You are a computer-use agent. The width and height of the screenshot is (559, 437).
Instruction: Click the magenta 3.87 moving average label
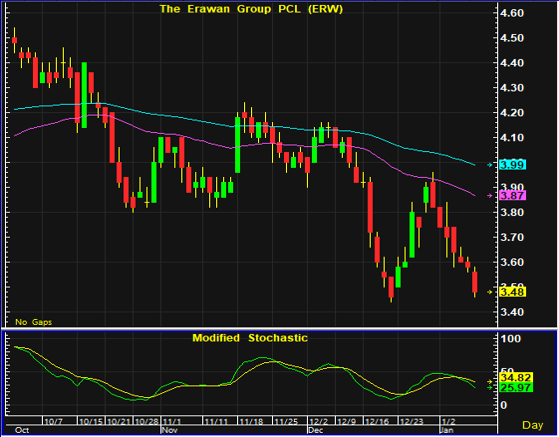point(513,196)
